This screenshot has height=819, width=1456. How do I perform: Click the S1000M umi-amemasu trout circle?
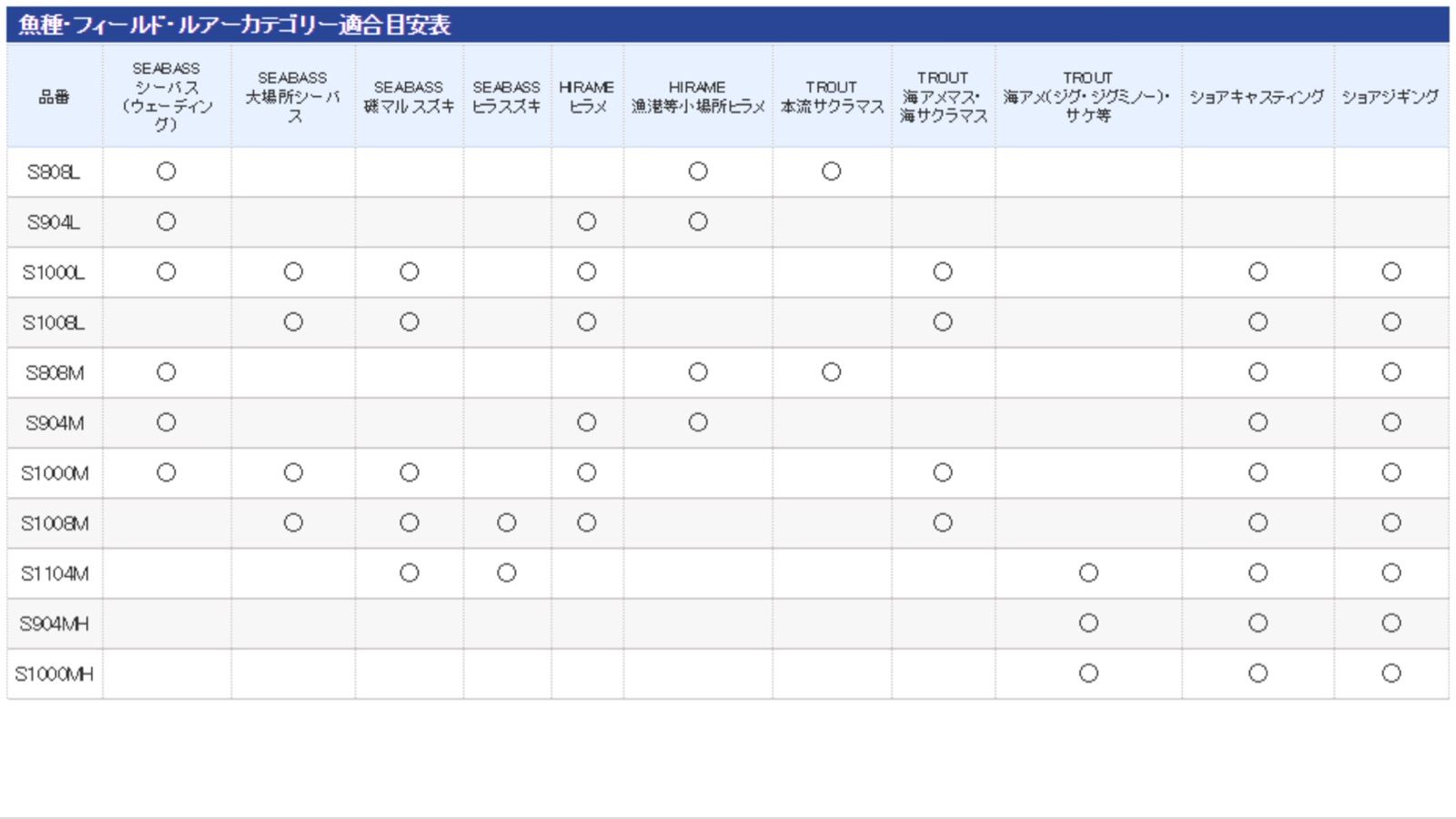(943, 472)
